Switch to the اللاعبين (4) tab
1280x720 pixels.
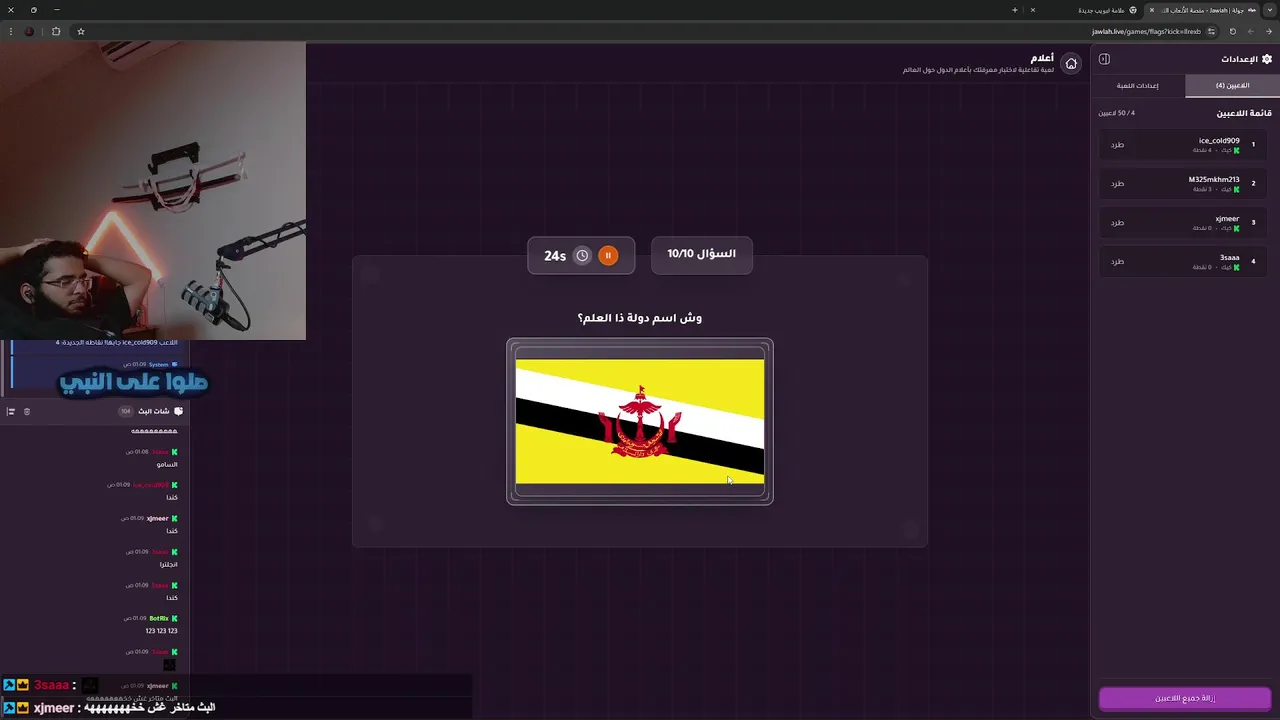tap(1233, 86)
